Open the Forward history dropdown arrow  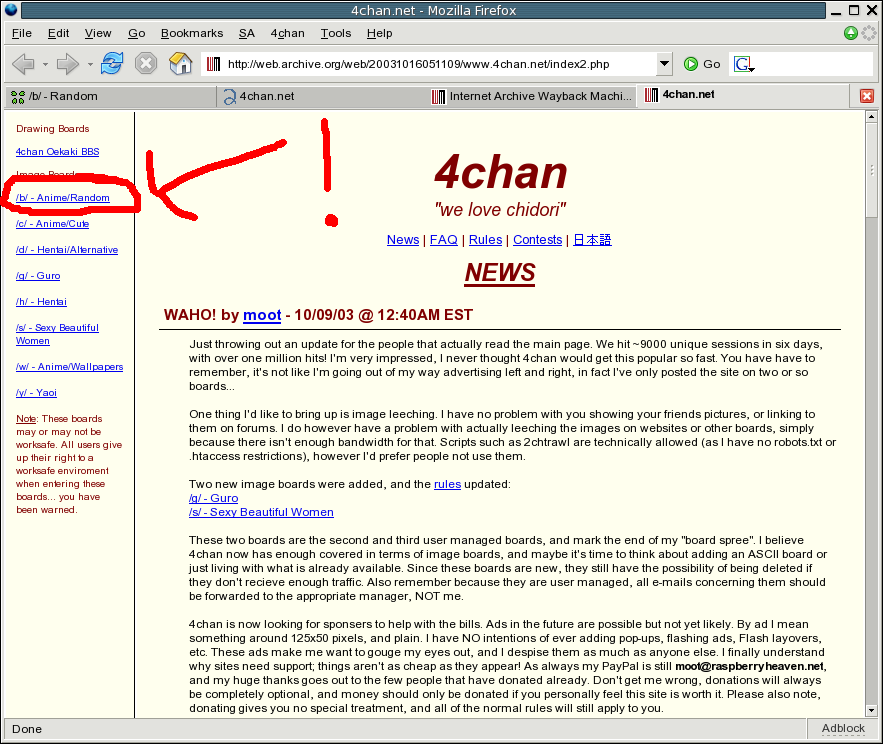tap(90, 64)
